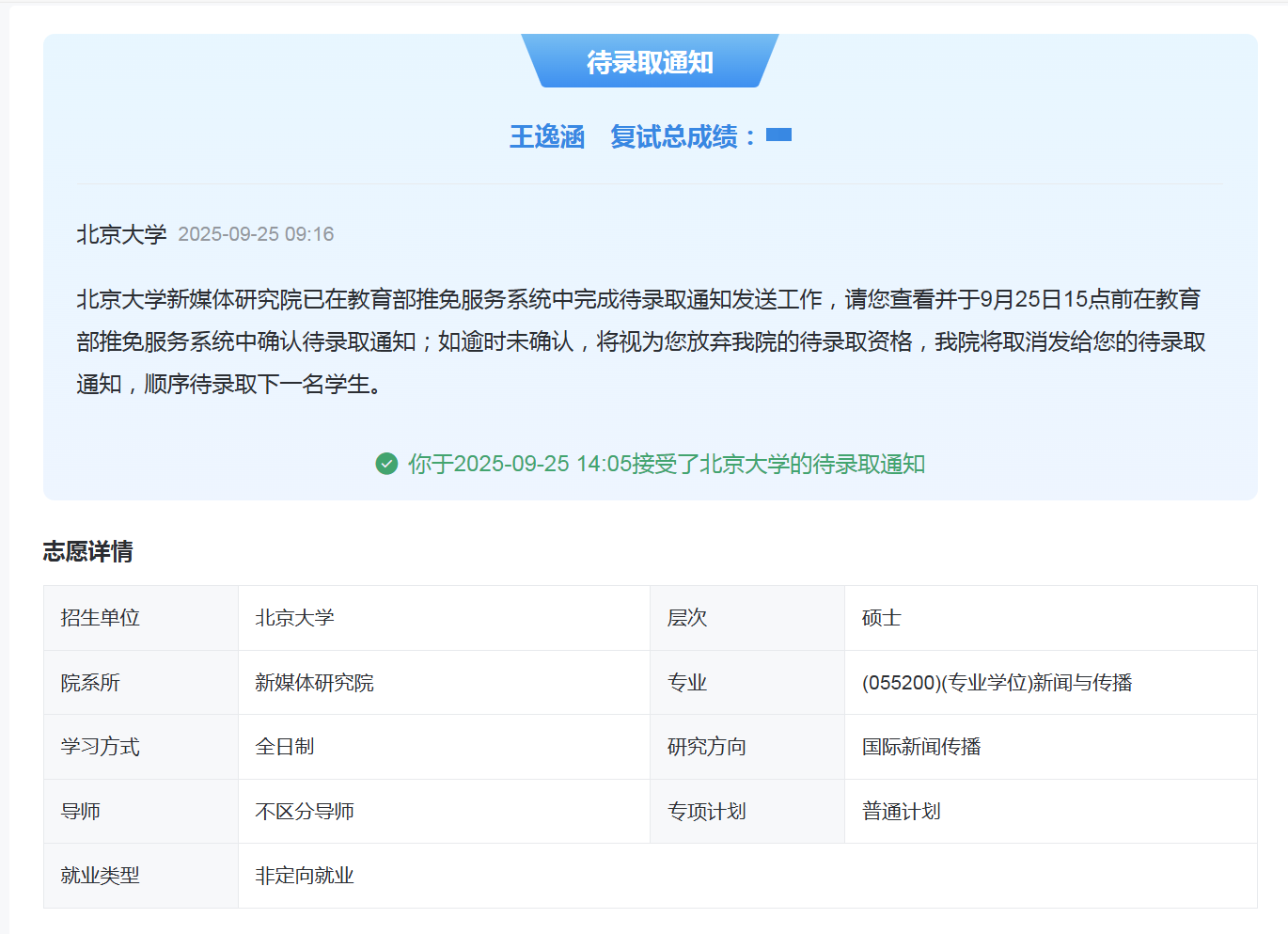The width and height of the screenshot is (1288, 934).
Task: Click the (055200) 新闻与传播 major cell
Action: [x=997, y=683]
